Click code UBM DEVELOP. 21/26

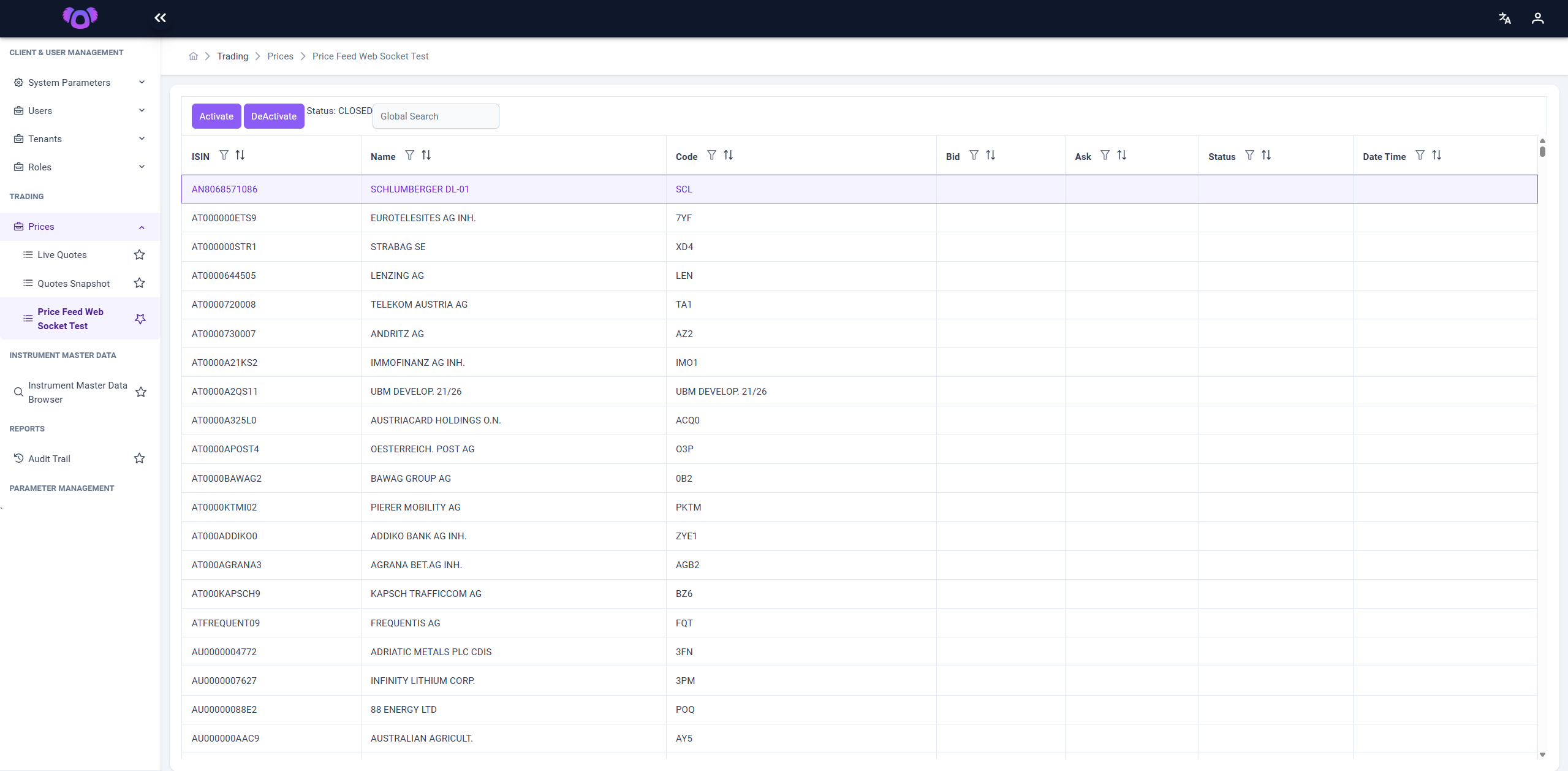721,392
